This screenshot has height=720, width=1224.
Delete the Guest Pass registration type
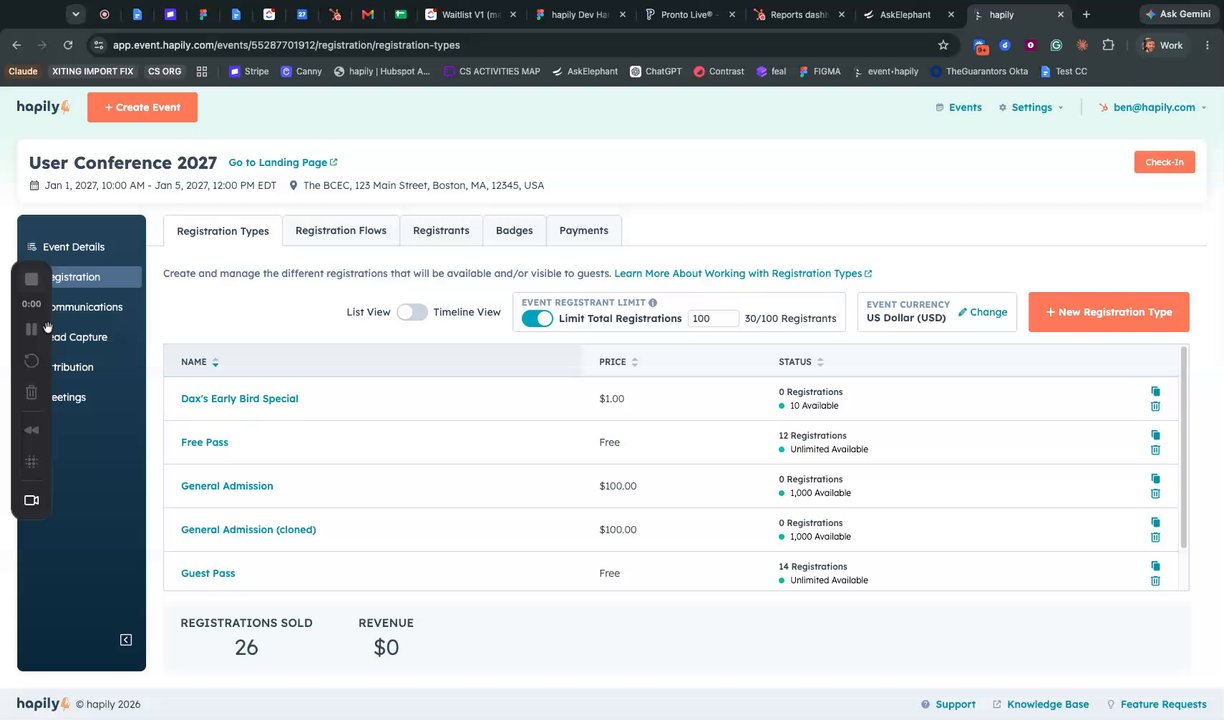pos(1155,580)
